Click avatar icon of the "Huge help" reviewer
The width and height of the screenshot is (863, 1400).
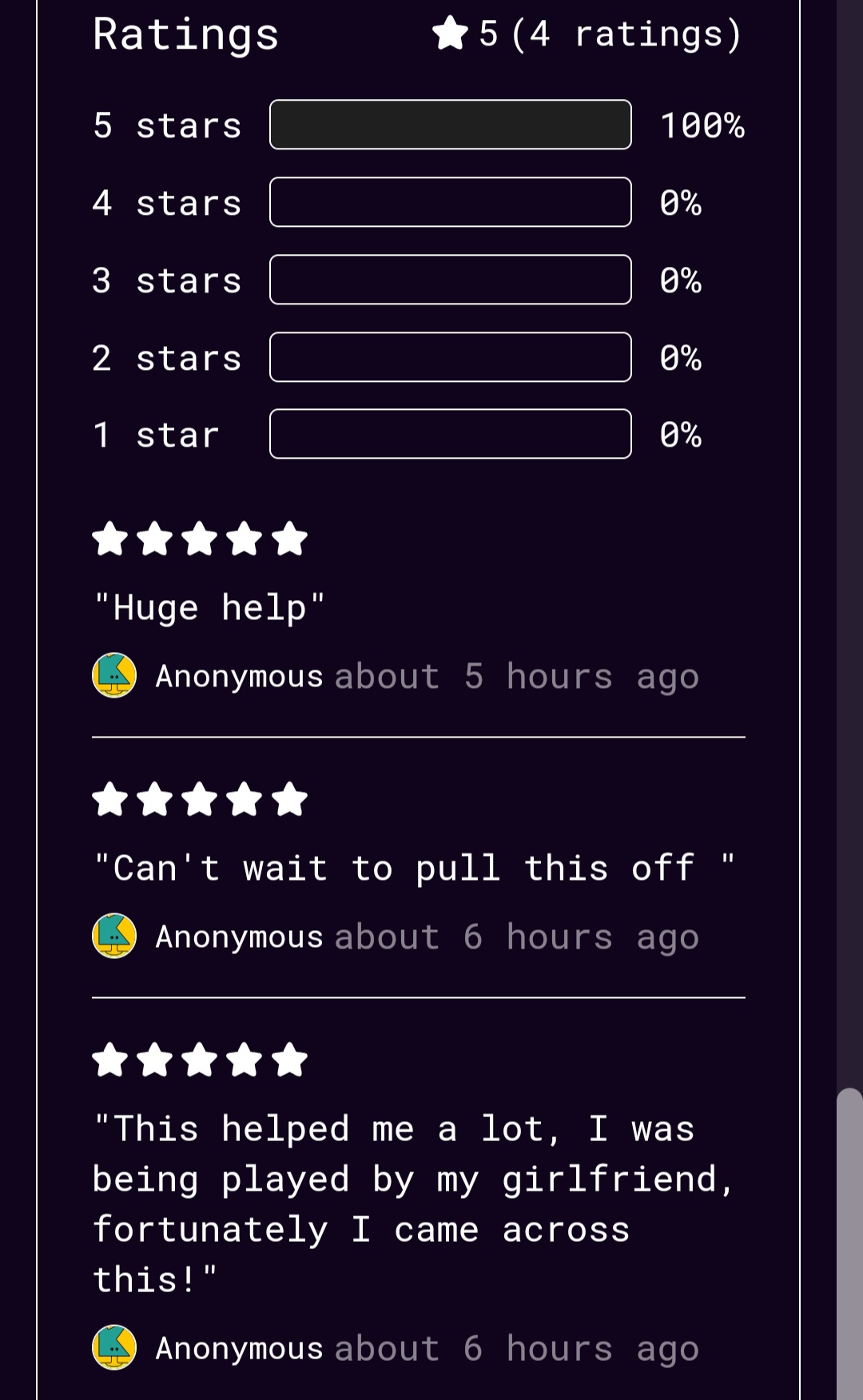[114, 675]
